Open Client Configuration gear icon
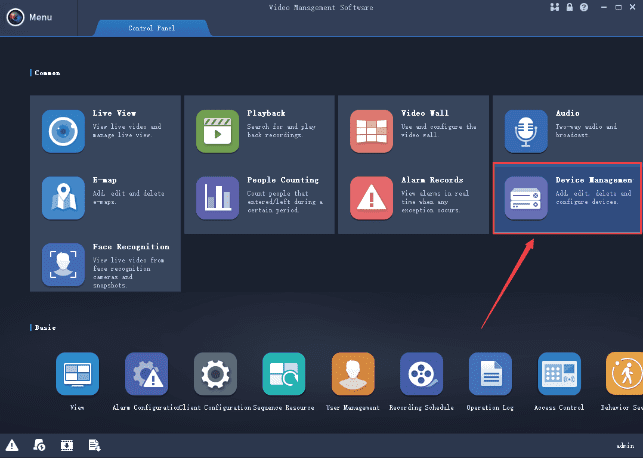The height and width of the screenshot is (458, 643). pos(215,374)
